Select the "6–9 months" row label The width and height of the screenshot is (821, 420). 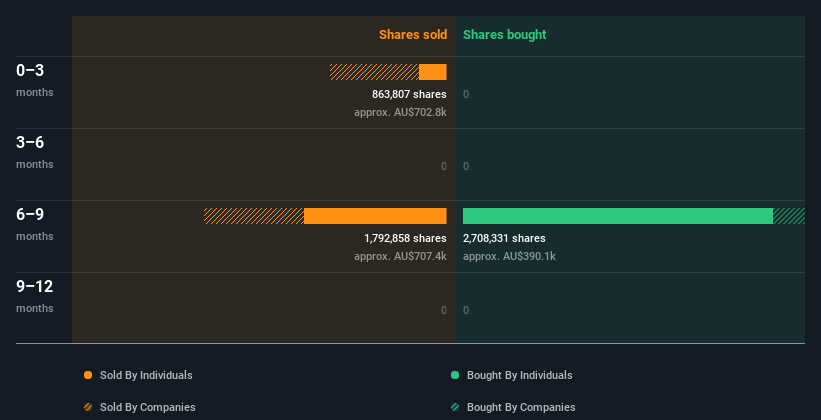click(x=35, y=223)
